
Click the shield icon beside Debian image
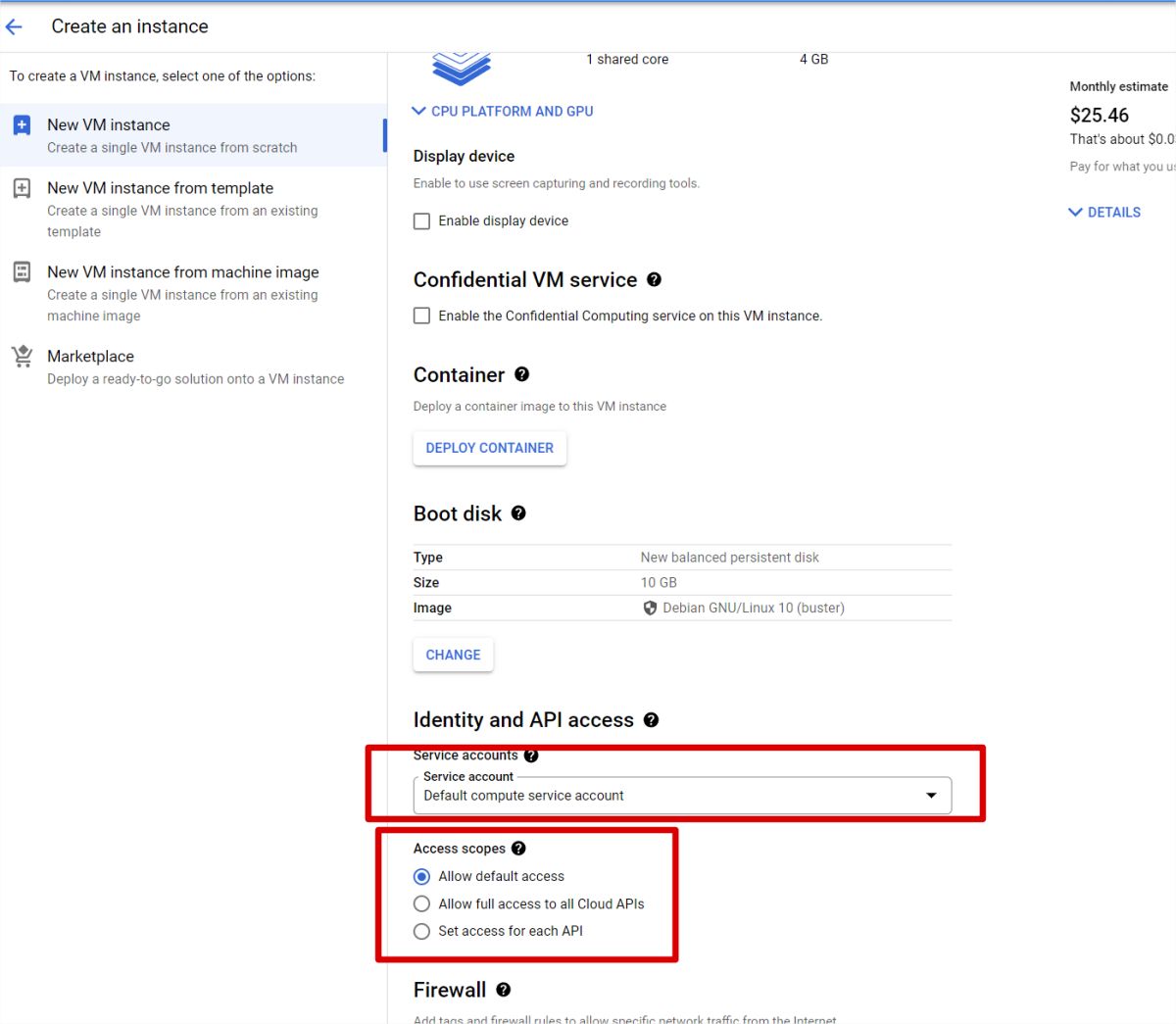click(x=650, y=608)
